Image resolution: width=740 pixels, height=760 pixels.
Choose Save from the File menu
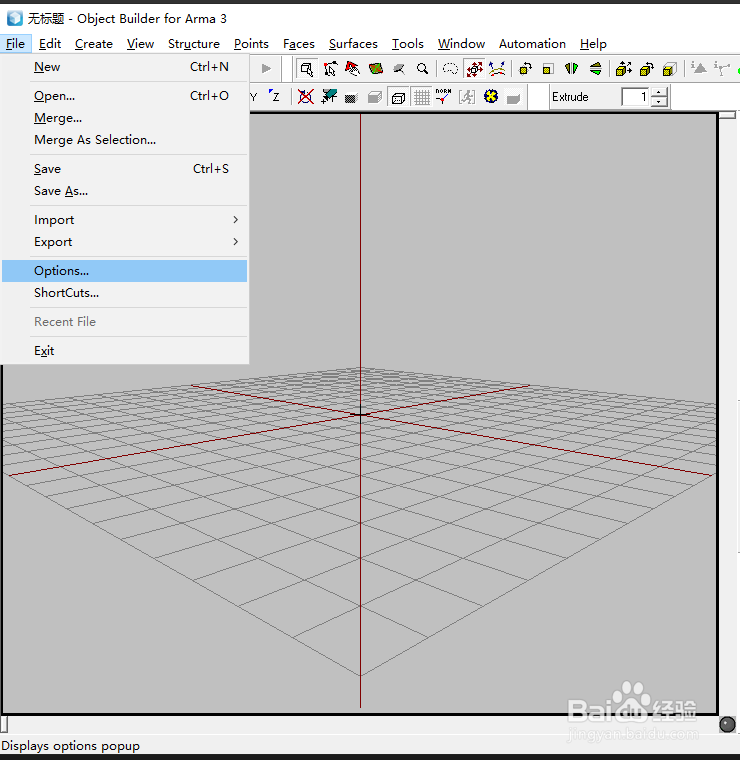pos(125,169)
